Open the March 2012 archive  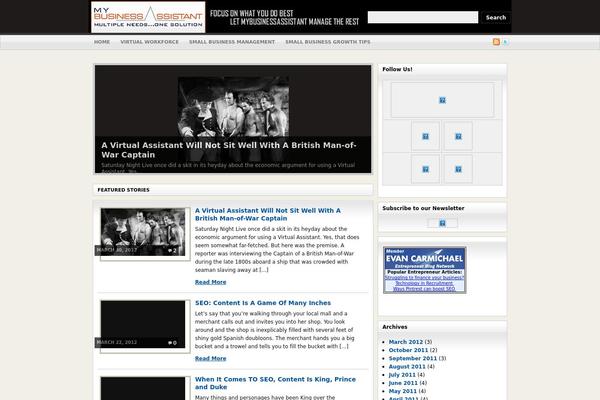(406, 342)
